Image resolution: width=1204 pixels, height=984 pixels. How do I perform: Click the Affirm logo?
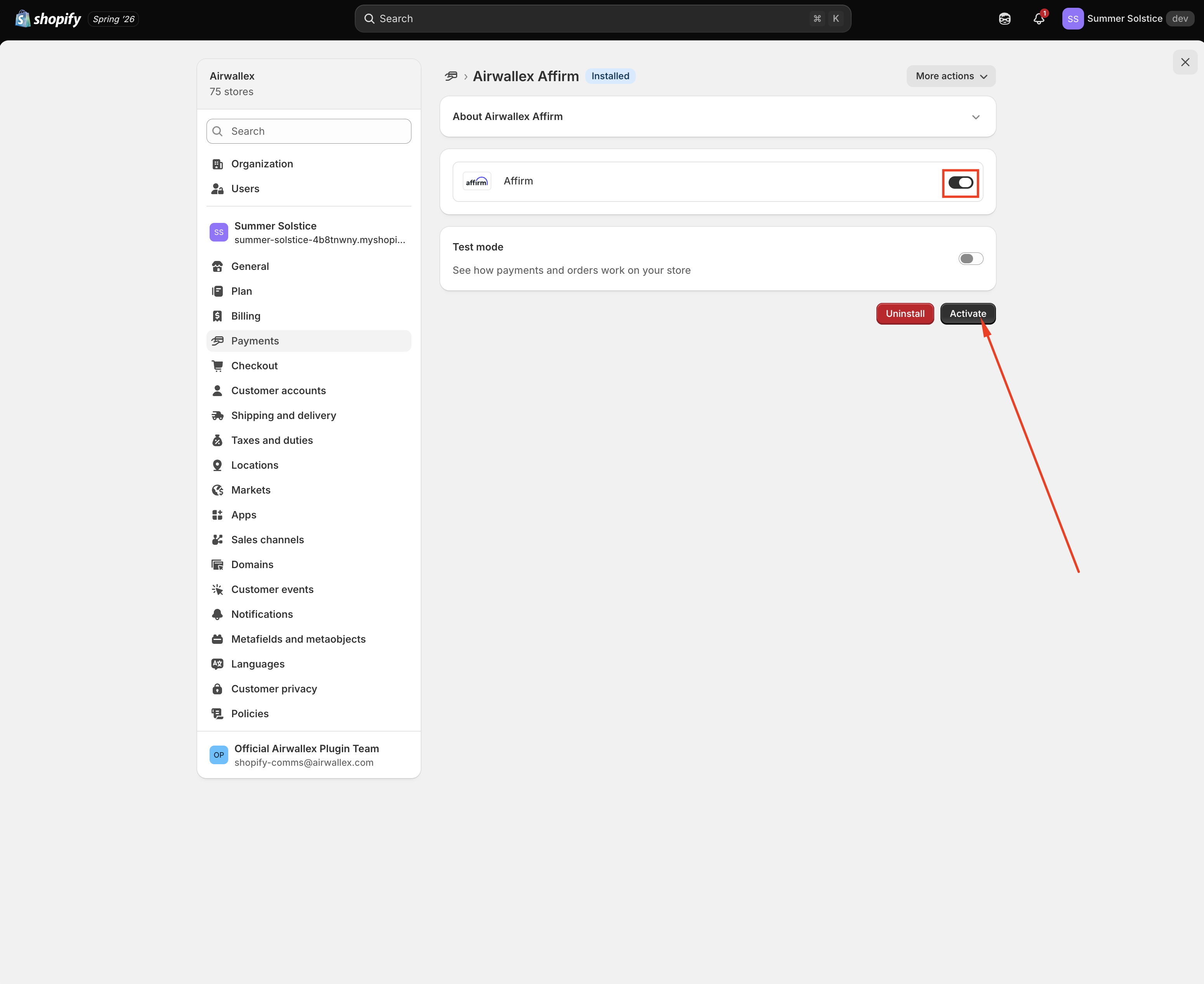click(x=477, y=181)
